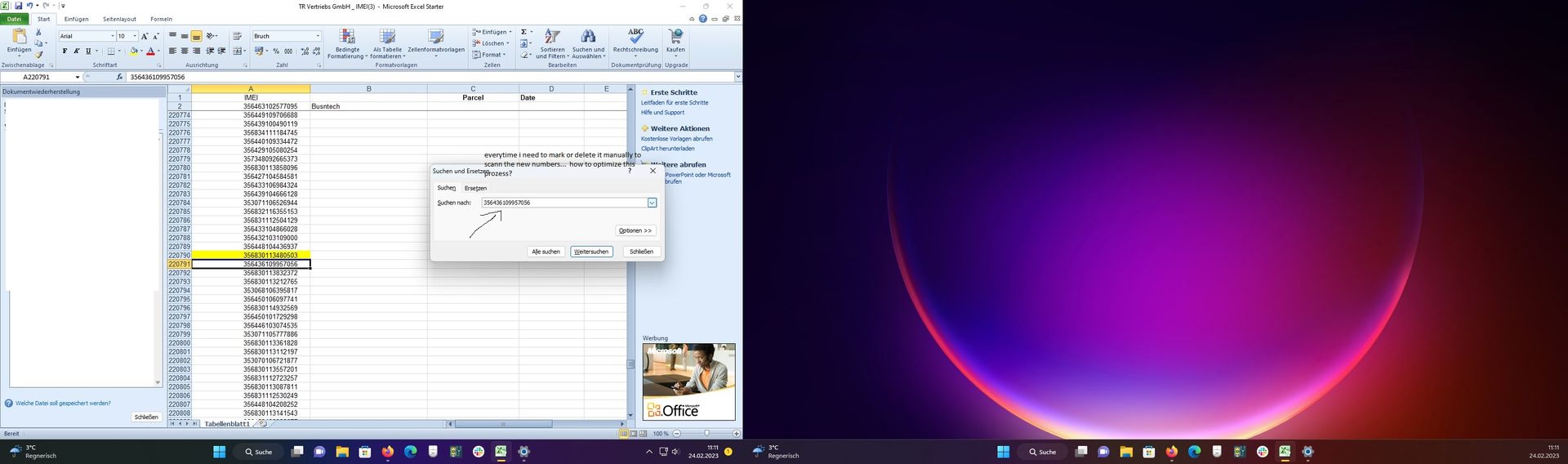Screen dimensions: 1568x464
Task: Open Suchen und Auswählen binoculars tool
Action: 588,38
